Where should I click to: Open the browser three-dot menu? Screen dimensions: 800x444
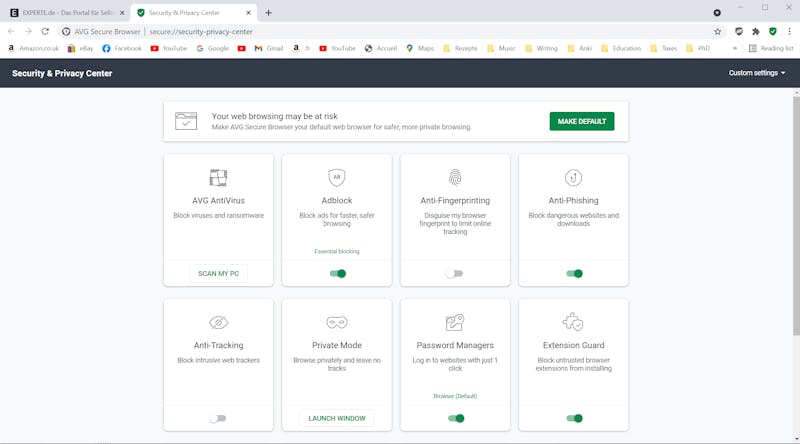pos(789,32)
